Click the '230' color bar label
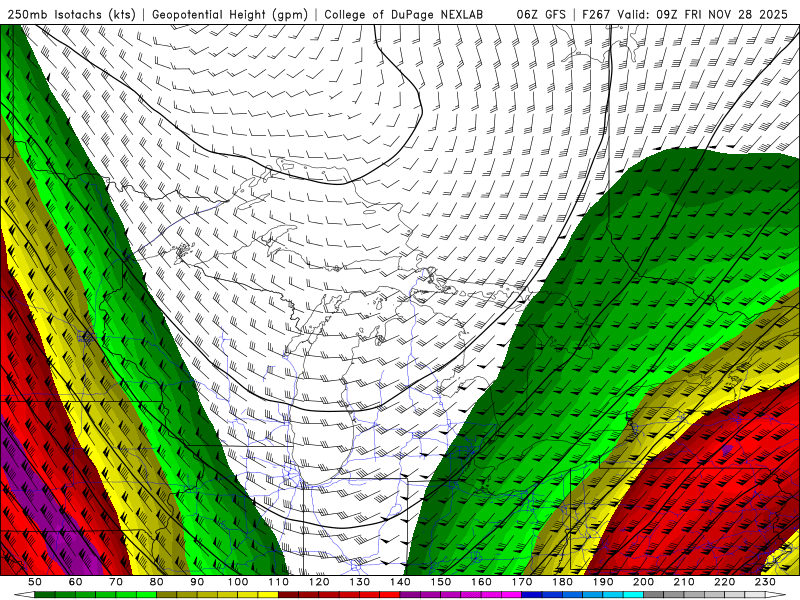Screen dimensions: 800x600 (x=765, y=582)
